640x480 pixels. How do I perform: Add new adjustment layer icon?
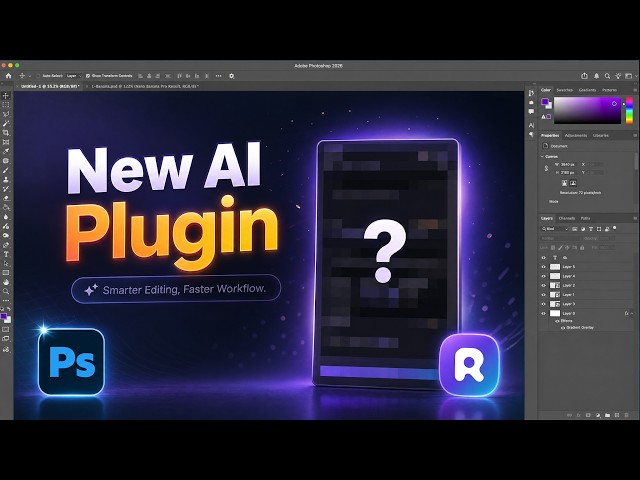(598, 416)
